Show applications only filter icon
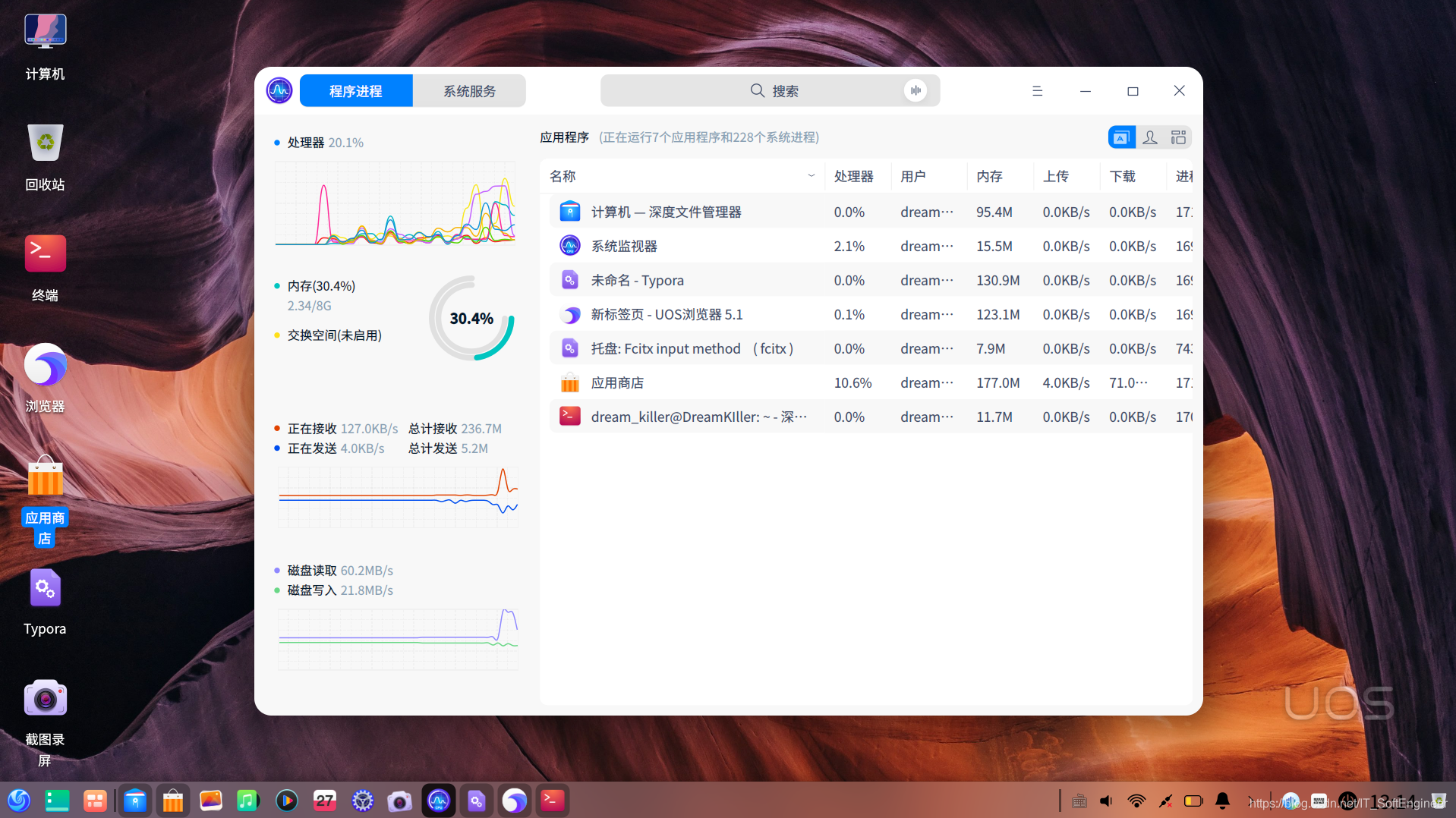This screenshot has width=1456, height=818. pos(1121,137)
